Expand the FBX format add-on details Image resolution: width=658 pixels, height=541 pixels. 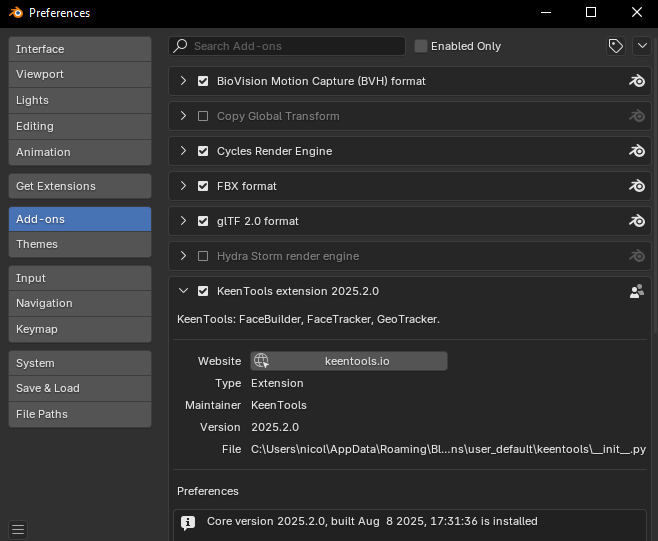[183, 186]
